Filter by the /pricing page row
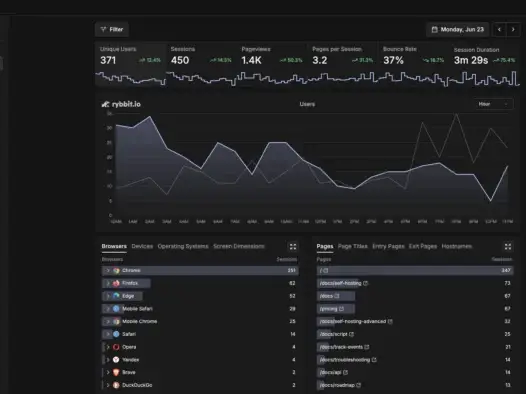Image resolution: width=526 pixels, height=394 pixels. (x=415, y=309)
